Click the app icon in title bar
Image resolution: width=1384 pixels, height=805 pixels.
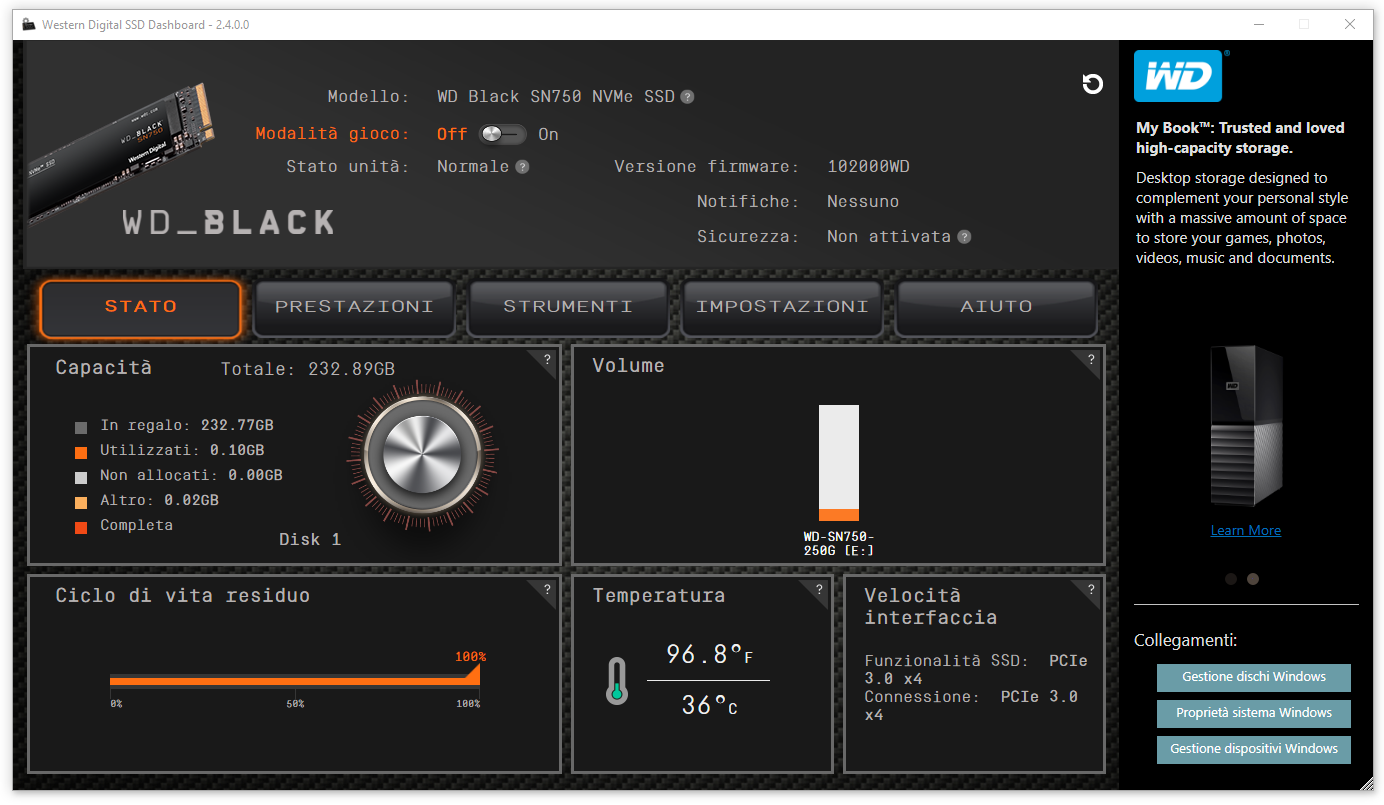pyautogui.click(x=28, y=25)
